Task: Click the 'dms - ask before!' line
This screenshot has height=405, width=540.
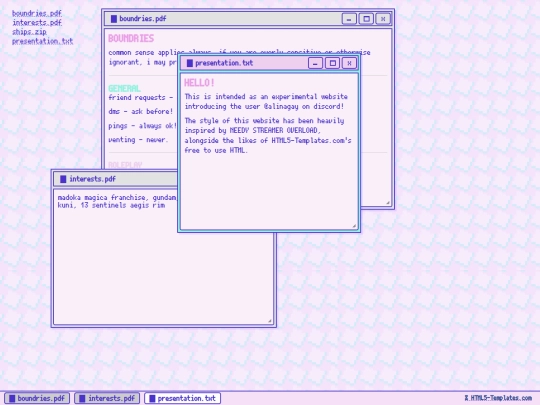Action: tap(141, 112)
